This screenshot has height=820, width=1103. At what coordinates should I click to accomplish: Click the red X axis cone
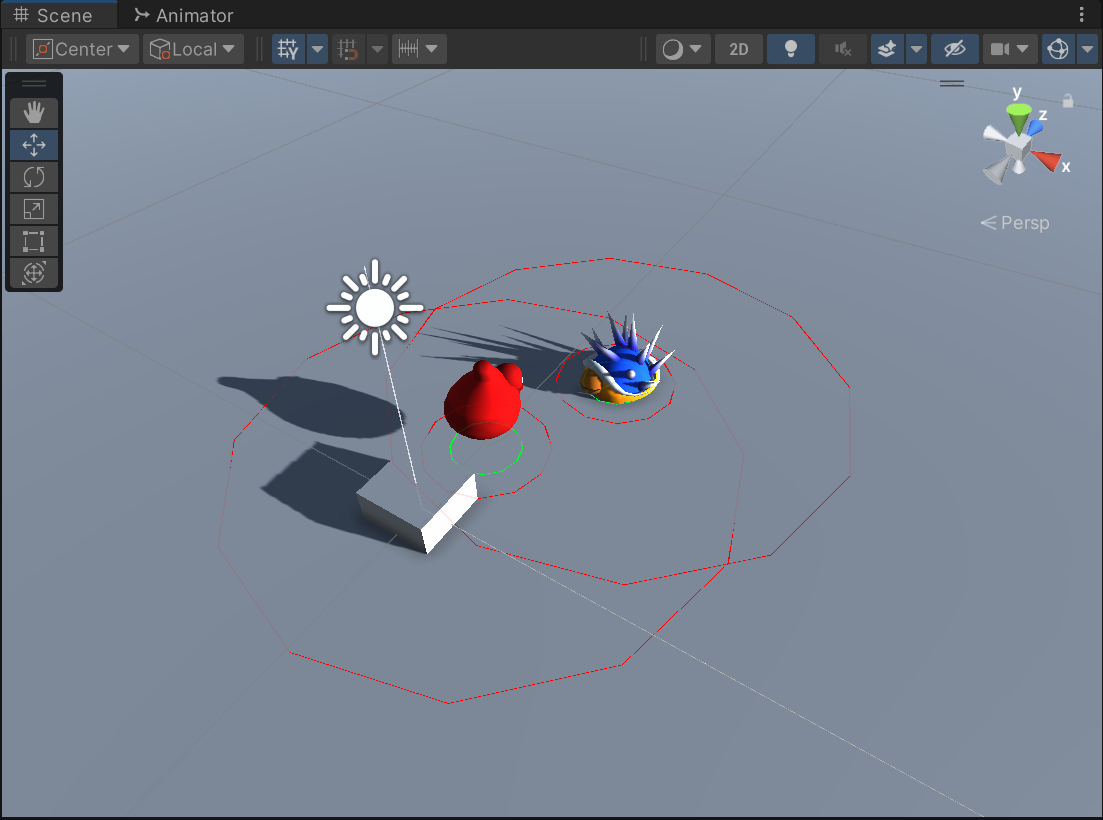pos(1047,160)
